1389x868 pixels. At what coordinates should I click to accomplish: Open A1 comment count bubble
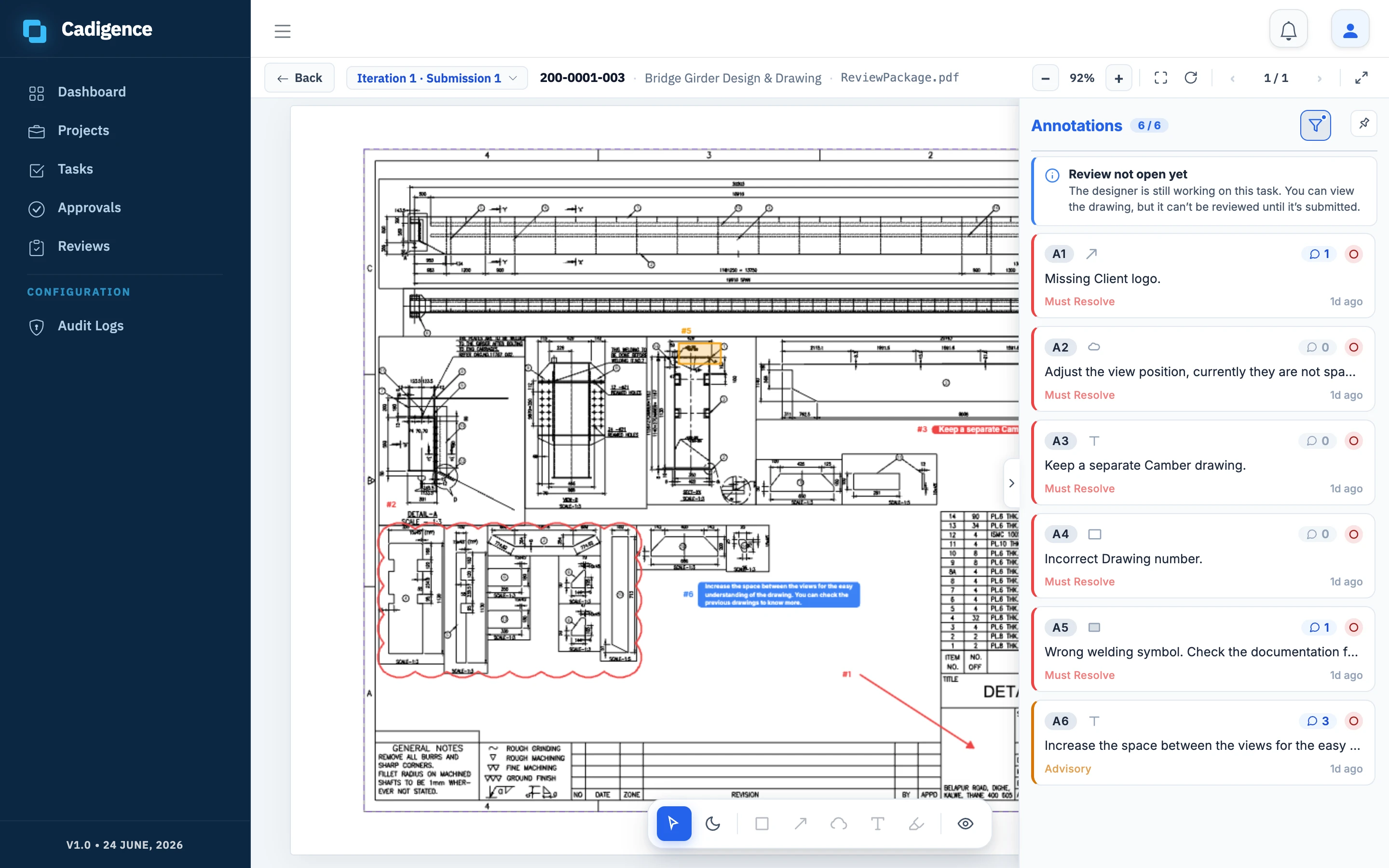tap(1319, 254)
